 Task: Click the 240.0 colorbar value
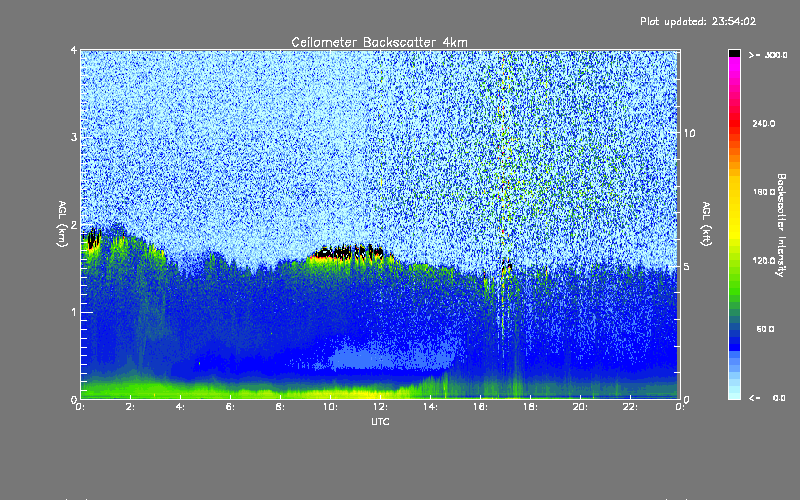(x=764, y=124)
